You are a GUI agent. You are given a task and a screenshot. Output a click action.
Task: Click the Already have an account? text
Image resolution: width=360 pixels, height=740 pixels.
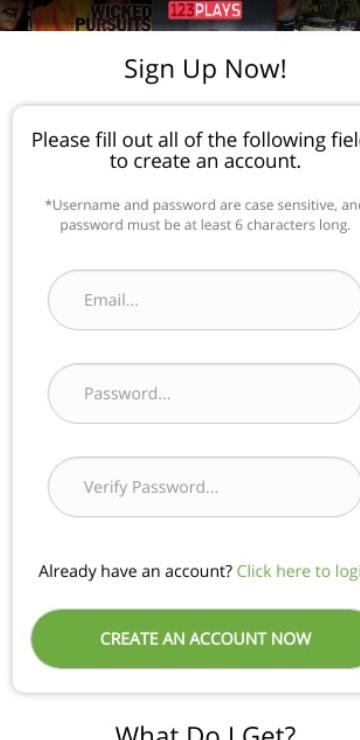click(135, 572)
